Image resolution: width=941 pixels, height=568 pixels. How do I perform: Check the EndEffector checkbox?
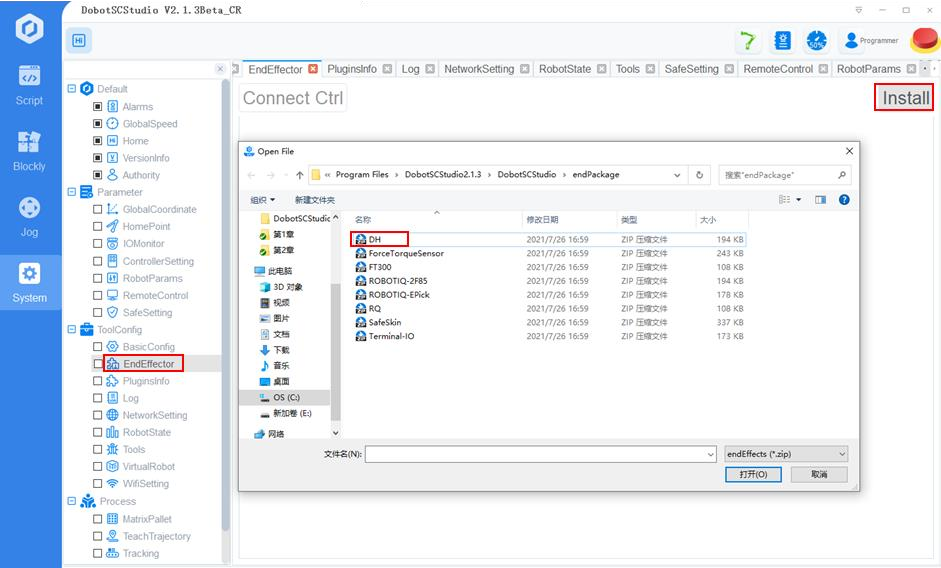97,364
